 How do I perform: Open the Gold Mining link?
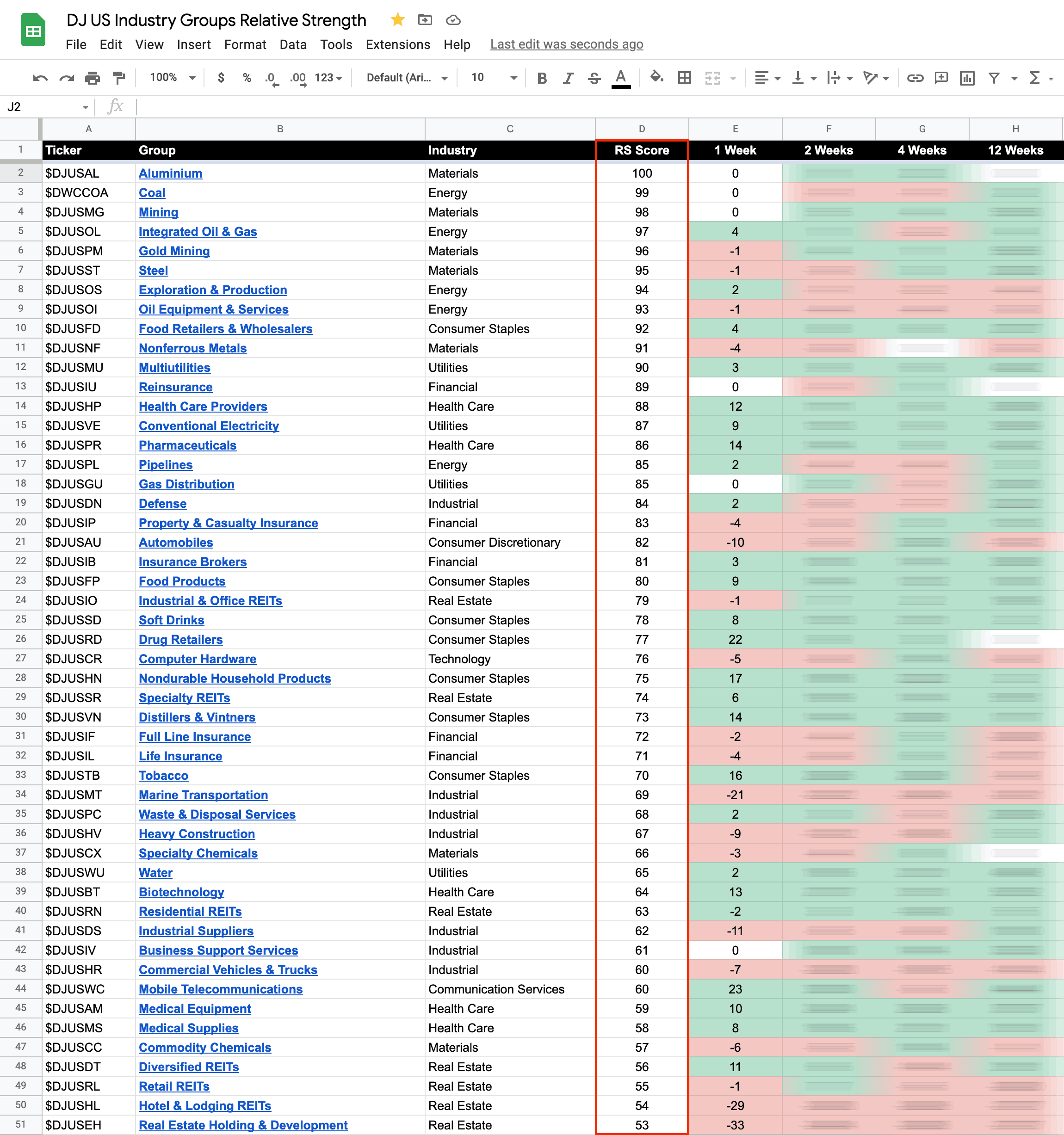point(174,251)
